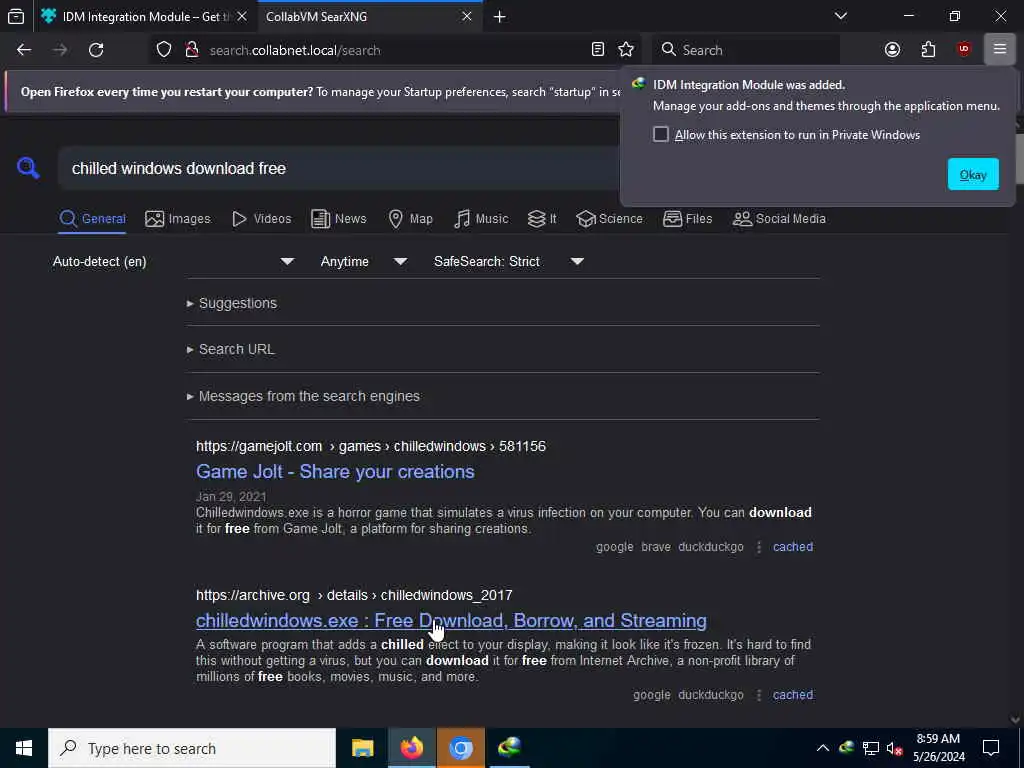Image resolution: width=1024 pixels, height=768 pixels.
Task: Click the SearXNG magnifier logo
Action: 28,168
